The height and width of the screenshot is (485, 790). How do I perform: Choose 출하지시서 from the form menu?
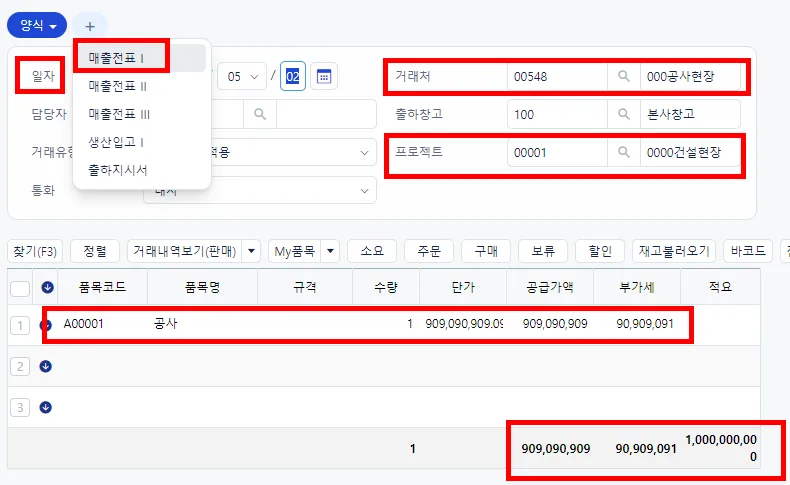(x=118, y=170)
